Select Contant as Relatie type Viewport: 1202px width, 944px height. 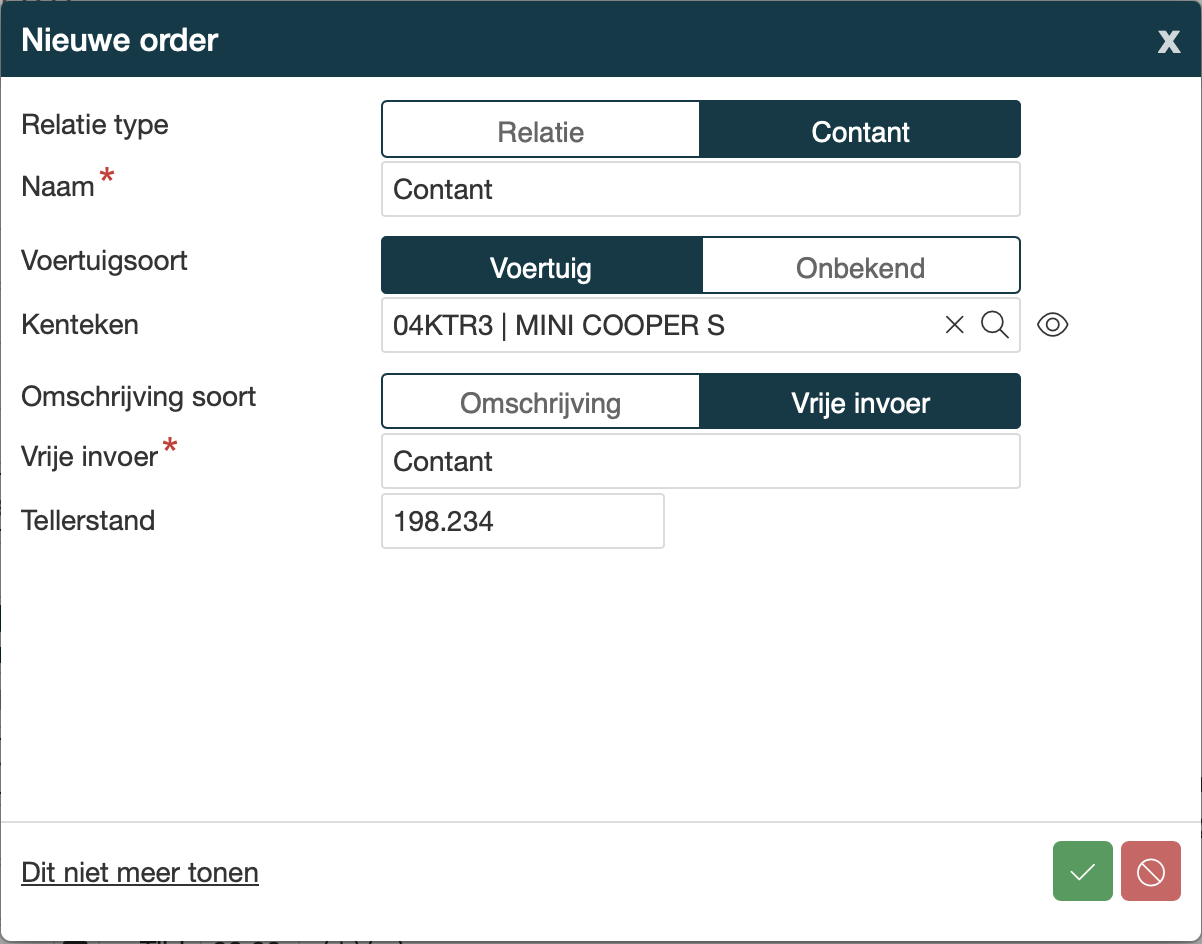[x=860, y=132]
